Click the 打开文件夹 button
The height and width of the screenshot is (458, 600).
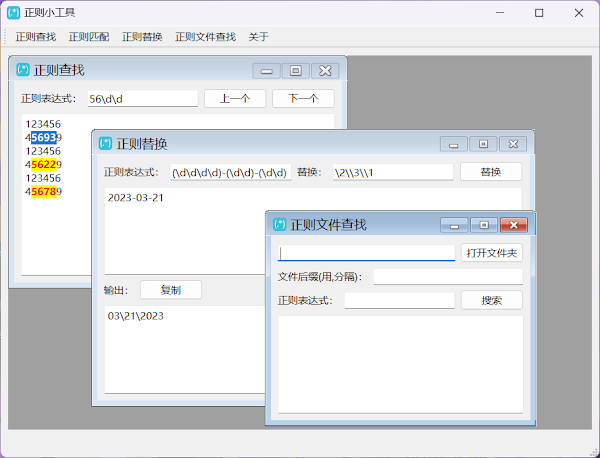click(x=492, y=253)
